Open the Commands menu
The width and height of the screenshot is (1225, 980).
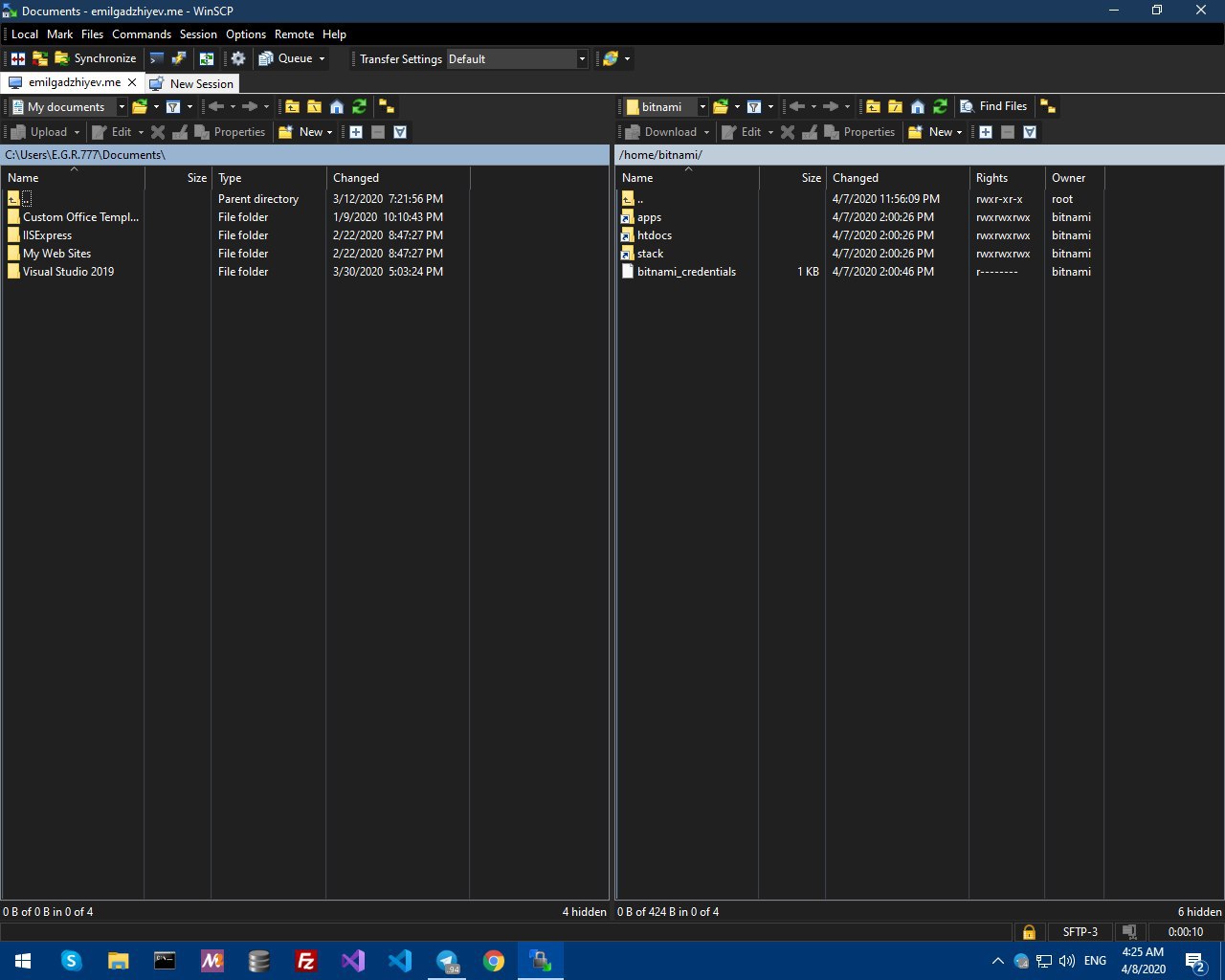[x=142, y=33]
